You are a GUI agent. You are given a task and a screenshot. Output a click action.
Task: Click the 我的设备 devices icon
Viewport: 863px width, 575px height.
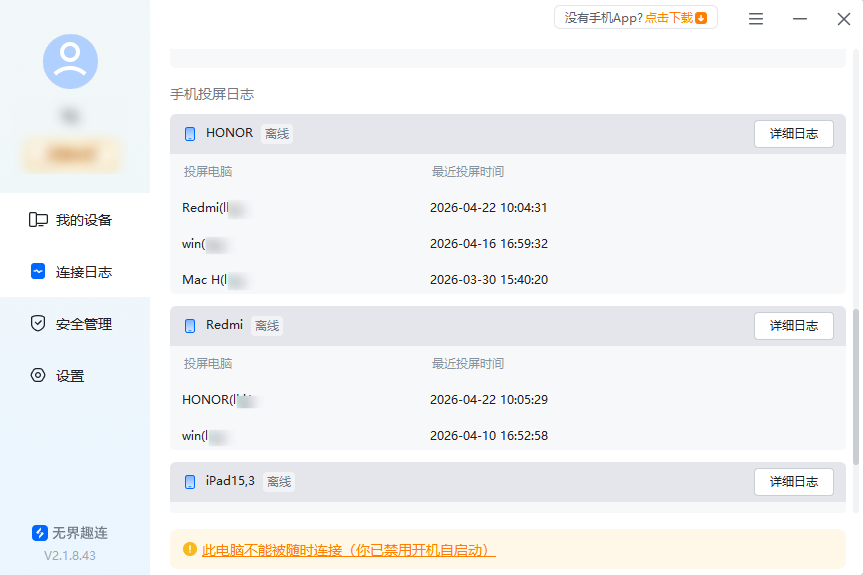[x=38, y=220]
